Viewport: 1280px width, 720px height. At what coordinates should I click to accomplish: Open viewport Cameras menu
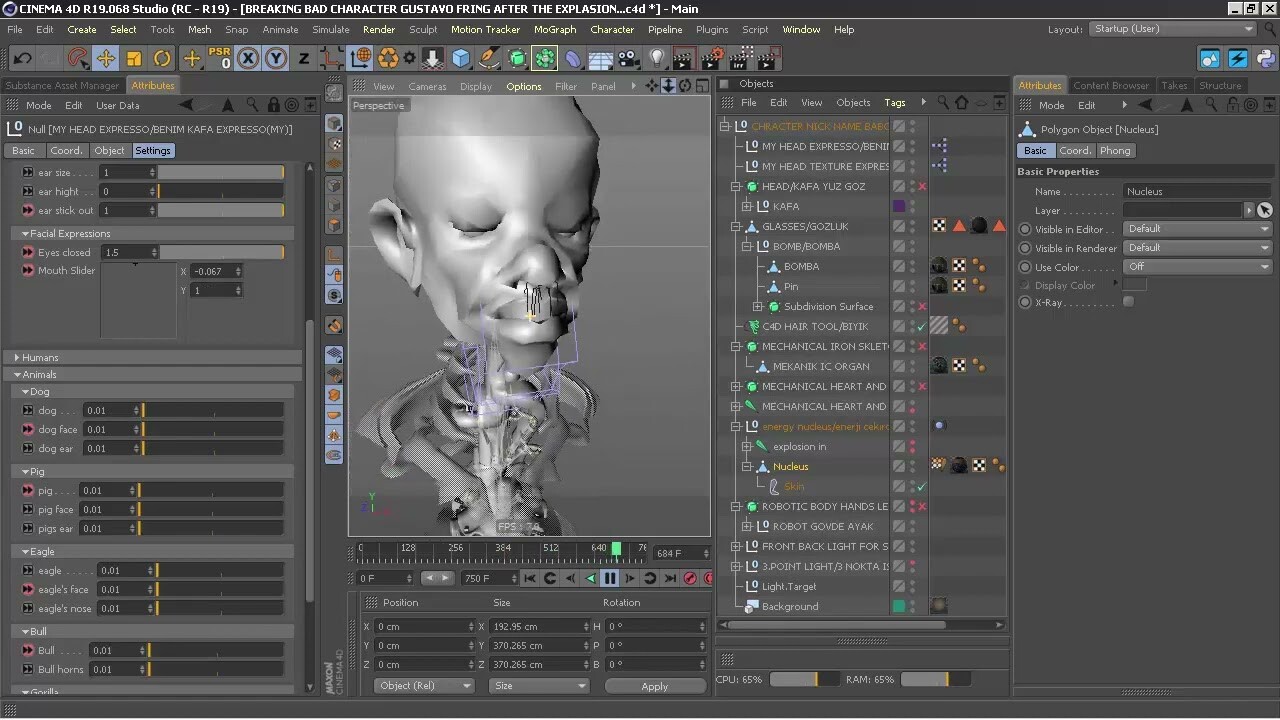tap(427, 87)
